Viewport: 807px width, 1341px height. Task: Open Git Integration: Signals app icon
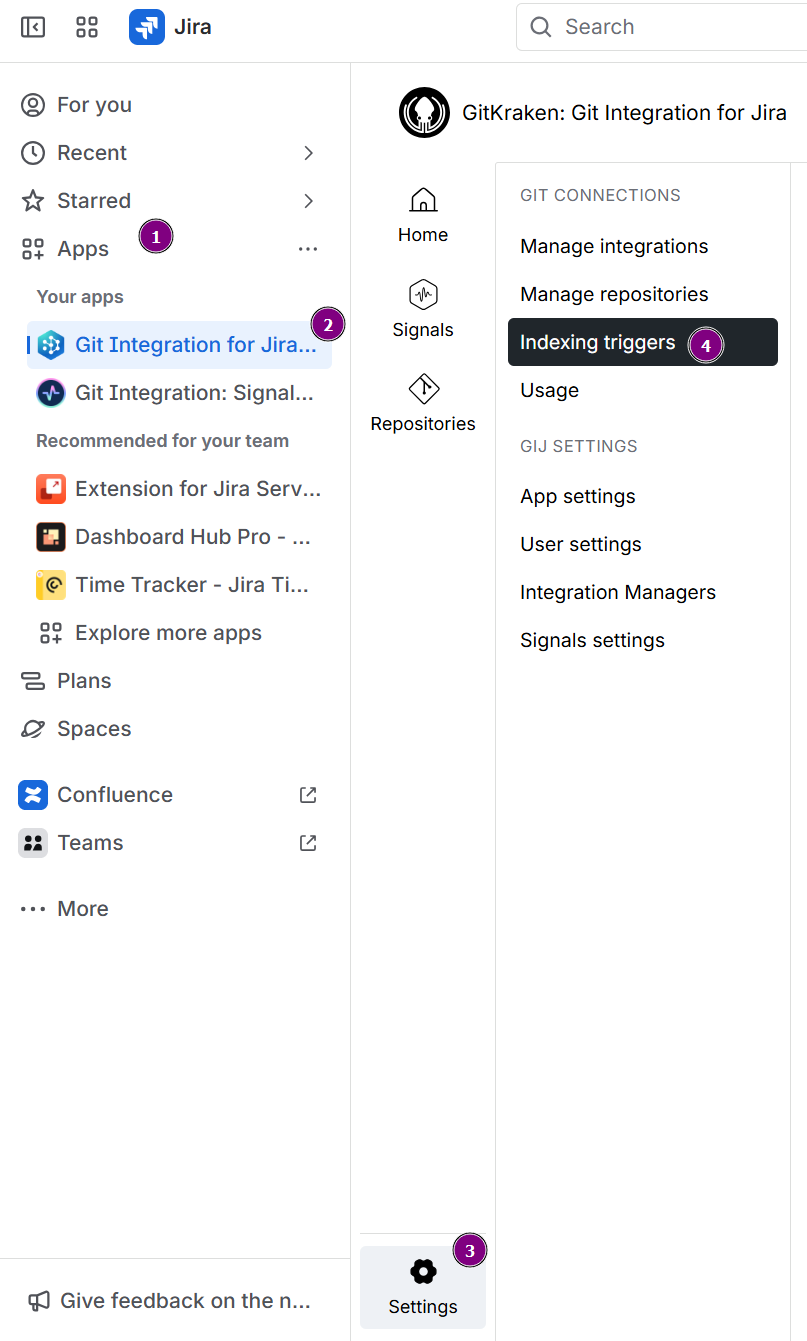point(51,393)
